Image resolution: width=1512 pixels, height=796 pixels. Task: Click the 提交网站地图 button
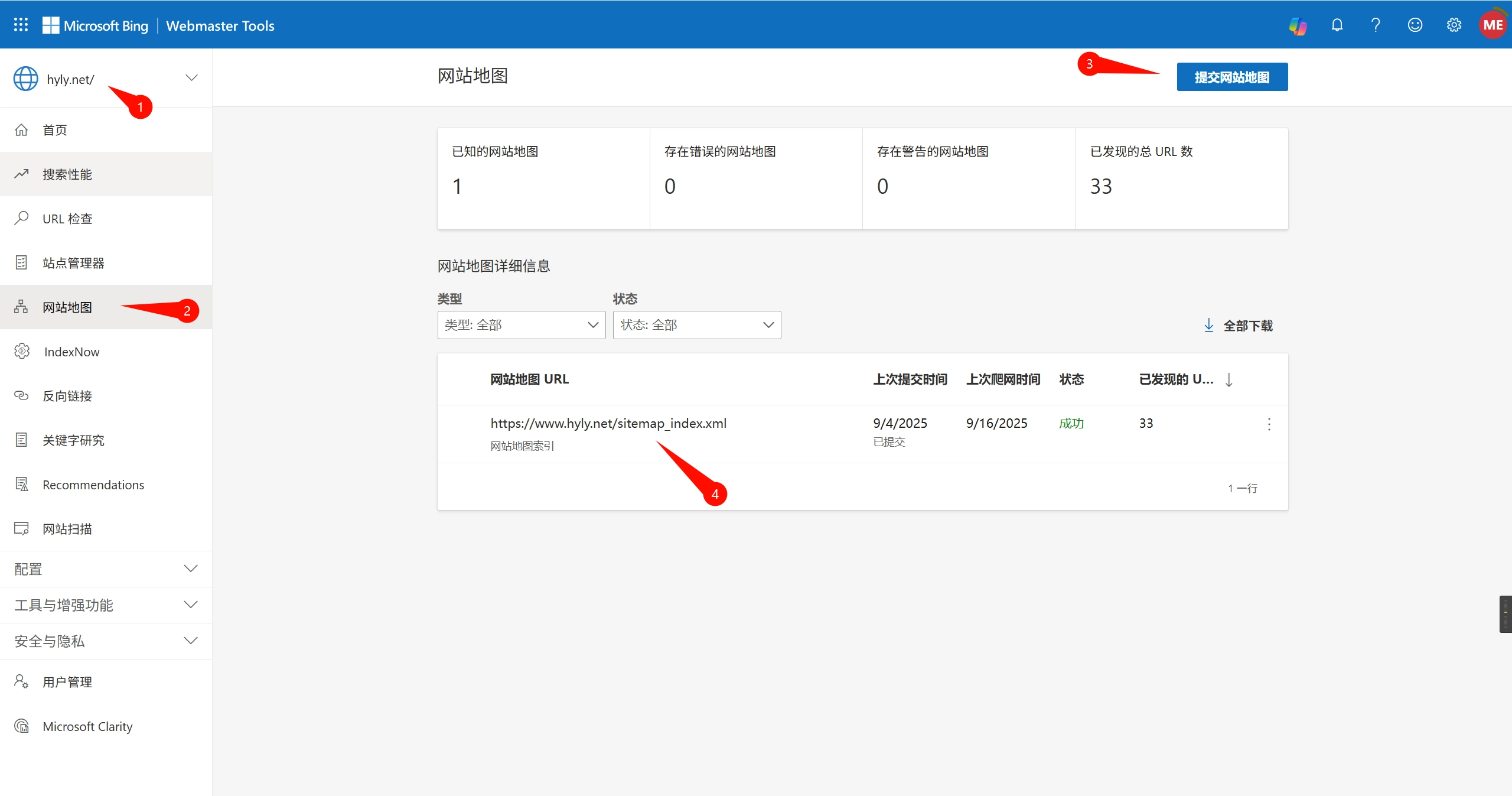pyautogui.click(x=1232, y=77)
